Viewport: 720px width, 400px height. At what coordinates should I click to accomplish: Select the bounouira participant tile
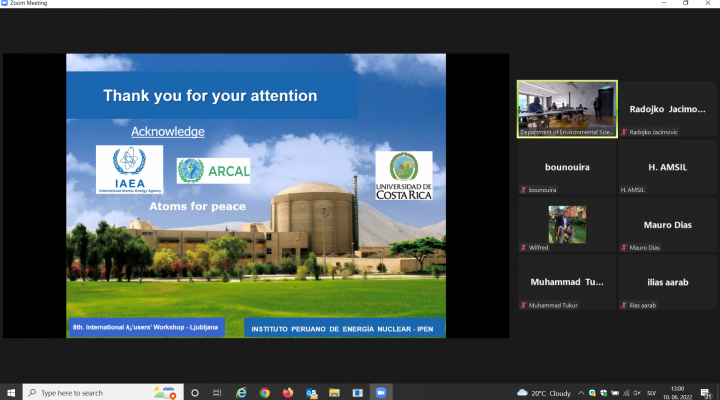(x=567, y=167)
